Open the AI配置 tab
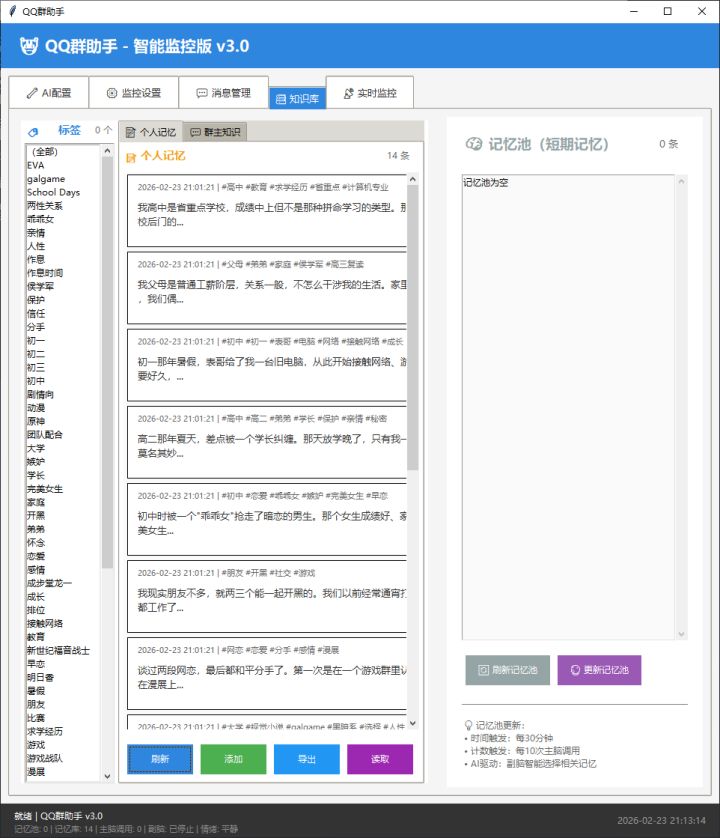Screen dimensions: 720x838 (x=49, y=93)
